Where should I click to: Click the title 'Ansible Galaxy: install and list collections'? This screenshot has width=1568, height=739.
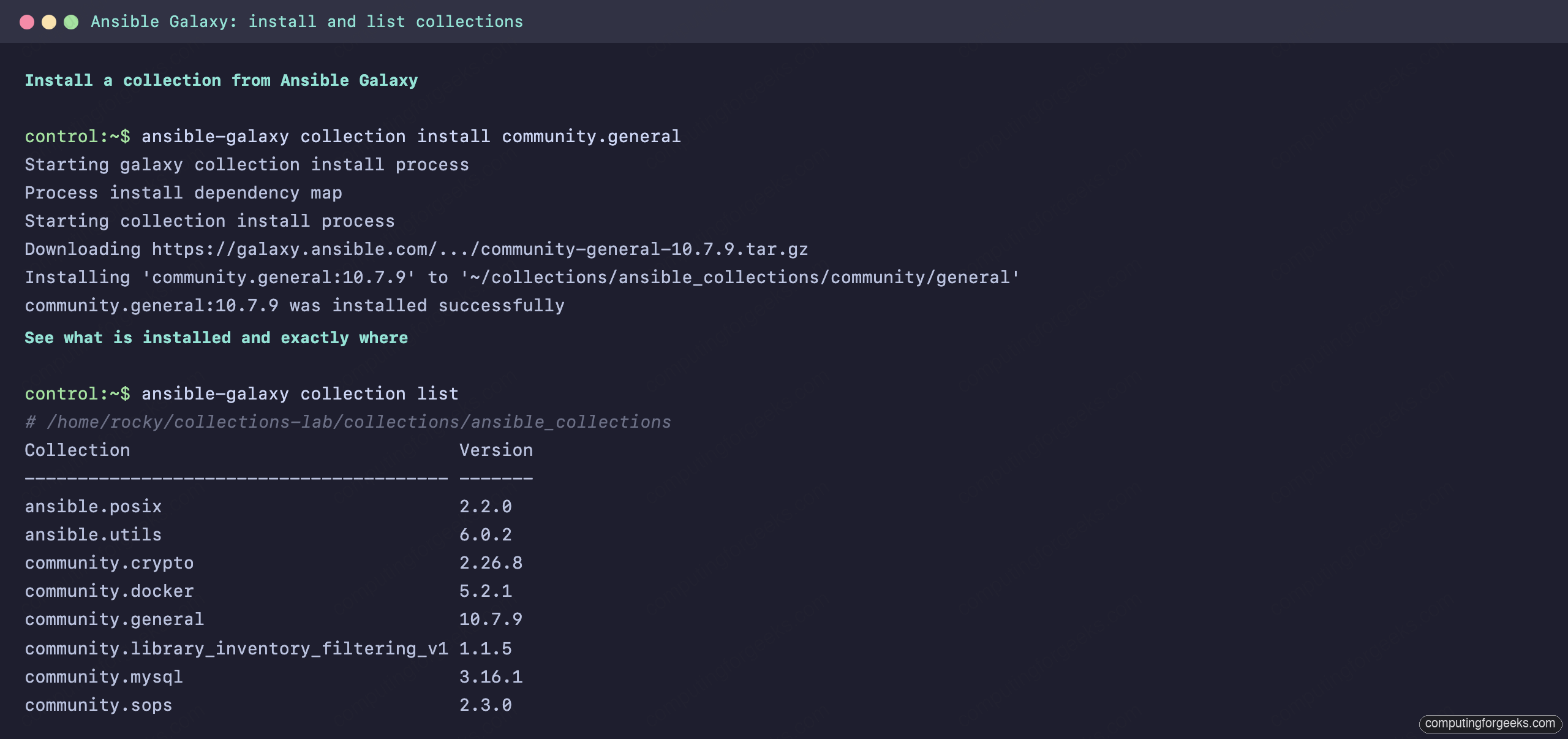[307, 22]
